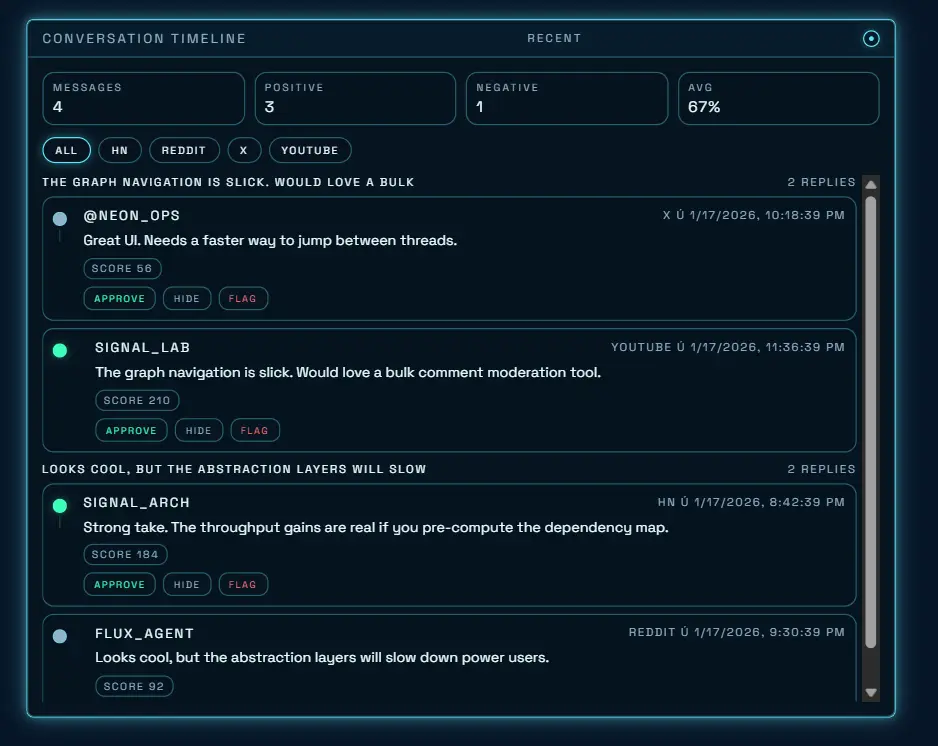
Task: Click the green status dot beside SIGNAL_LAB
Action: coord(60,350)
